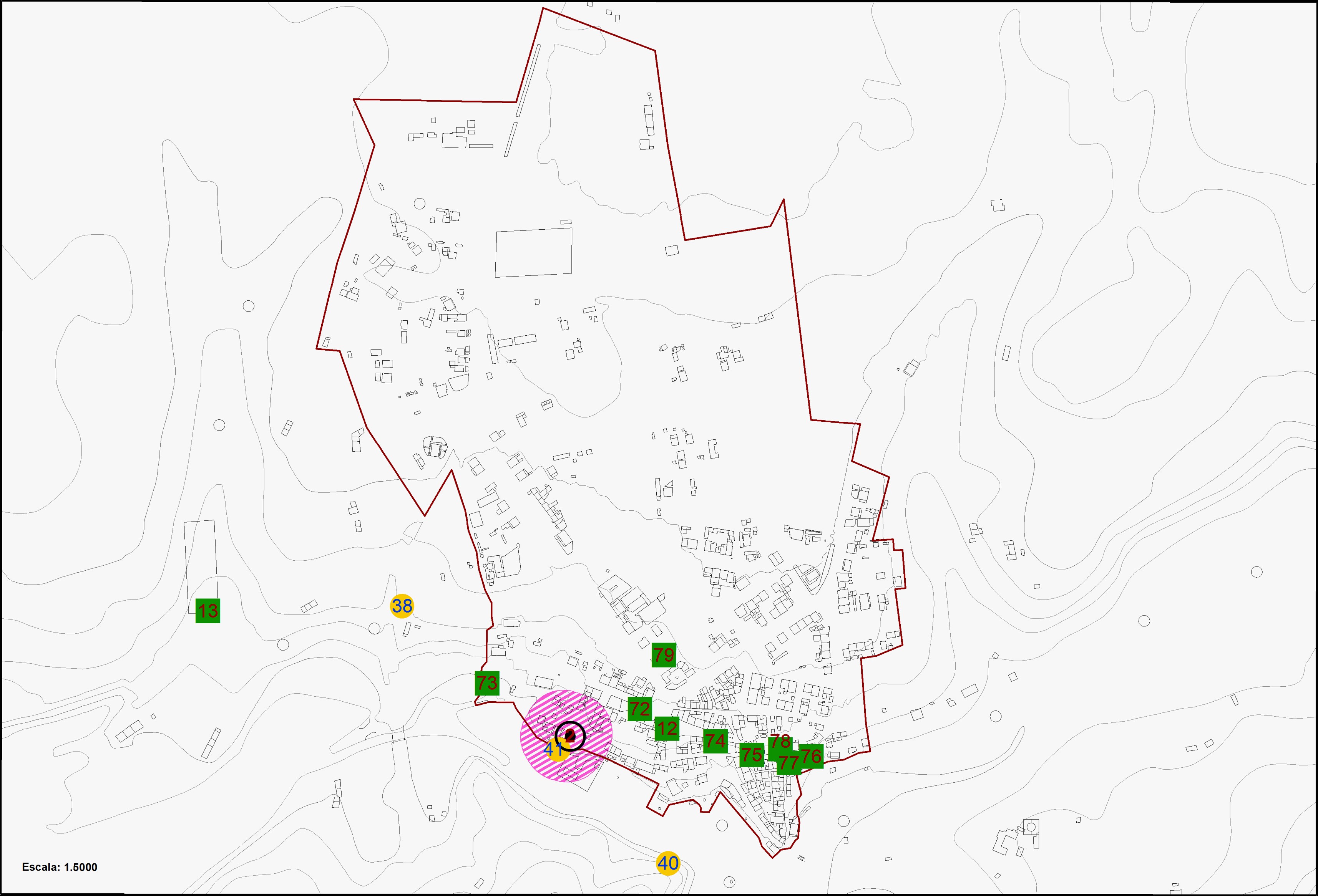Click green square marker 73

486,683
